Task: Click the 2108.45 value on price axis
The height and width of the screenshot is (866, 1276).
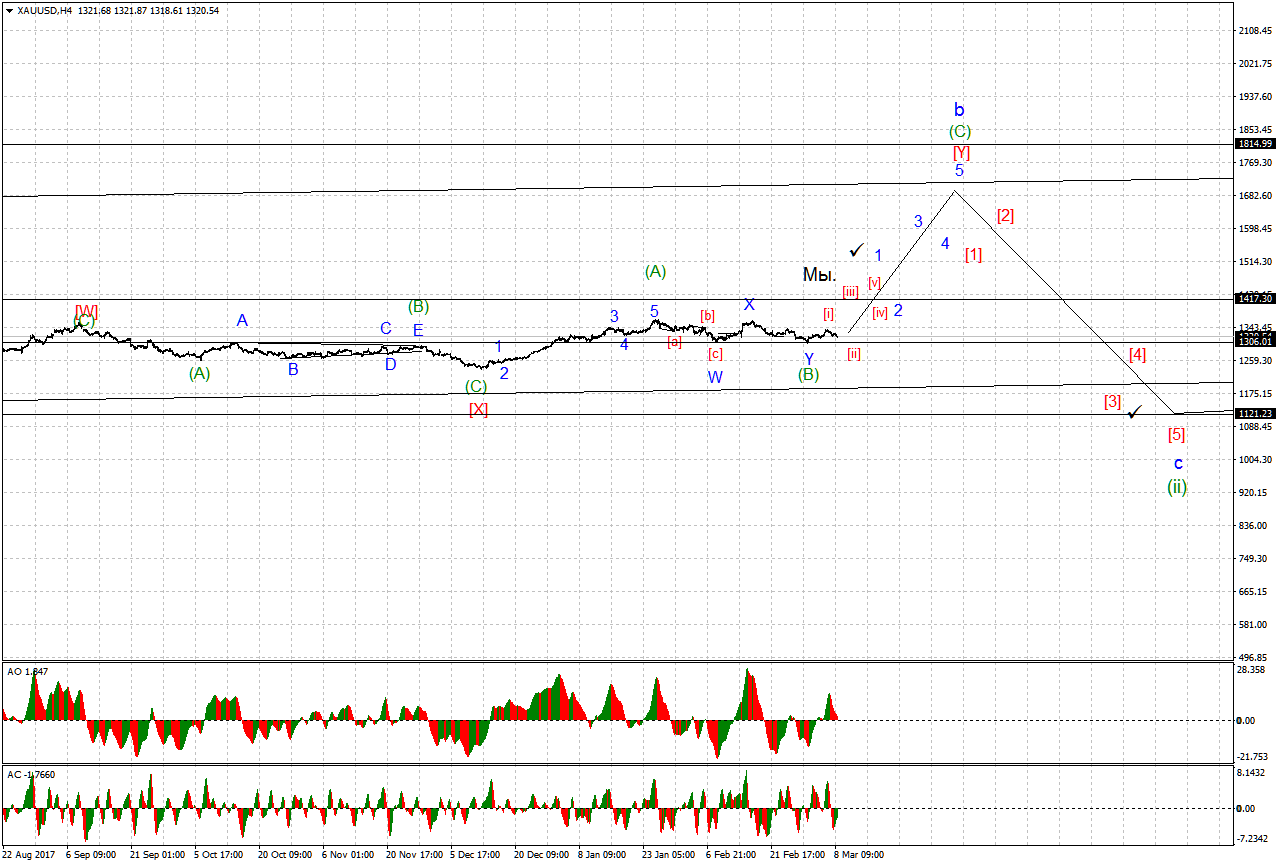Action: [x=1254, y=31]
